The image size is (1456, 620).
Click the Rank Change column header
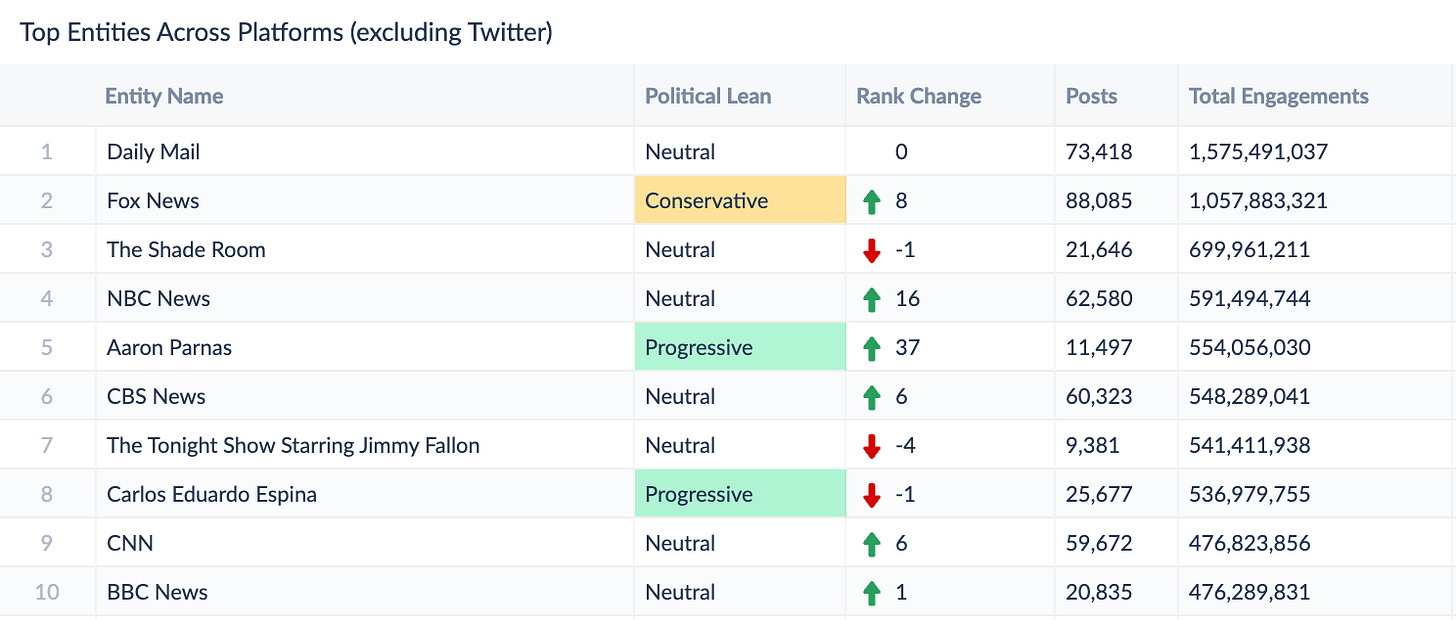[x=918, y=96]
